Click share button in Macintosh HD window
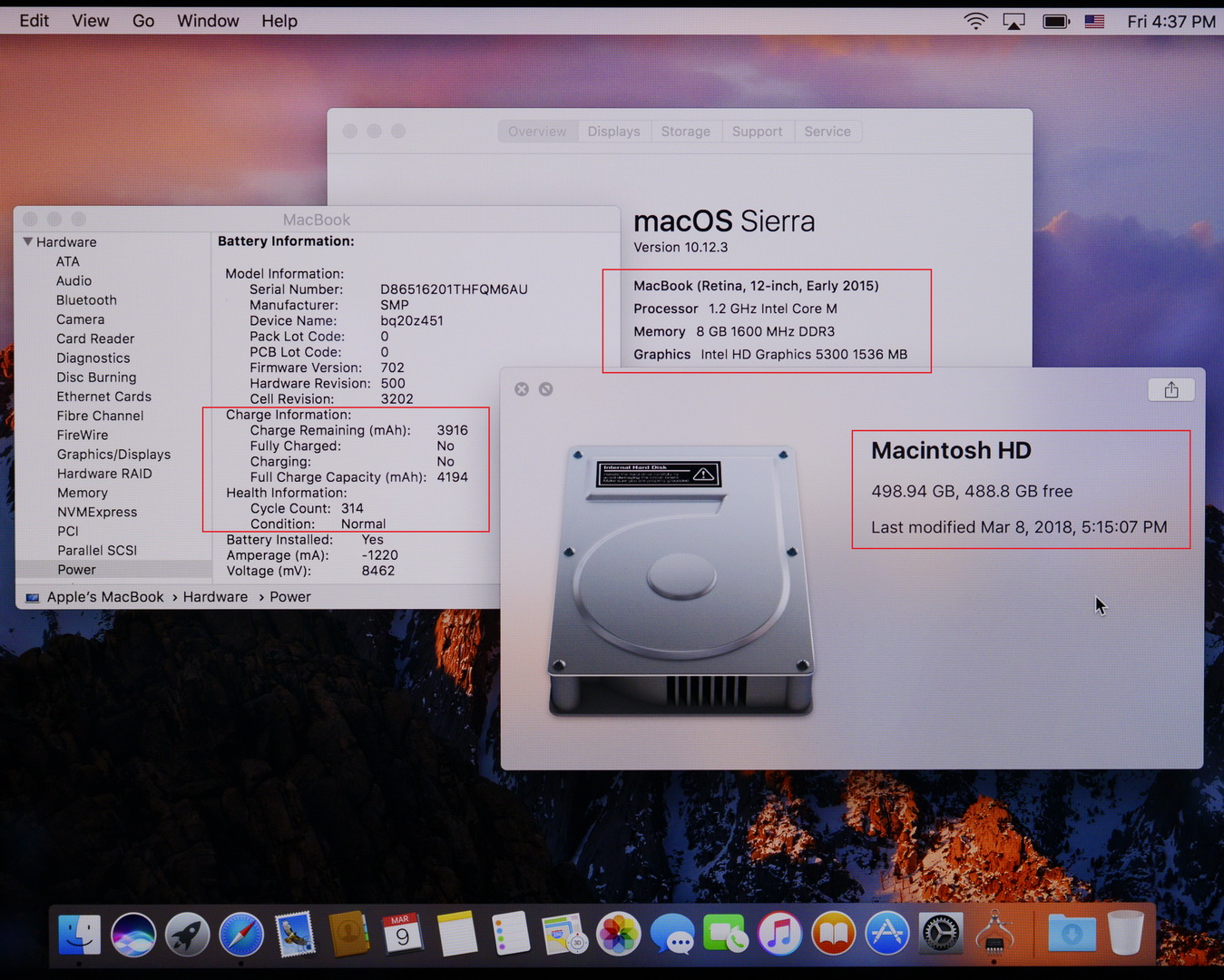This screenshot has height=980, width=1224. click(1171, 389)
